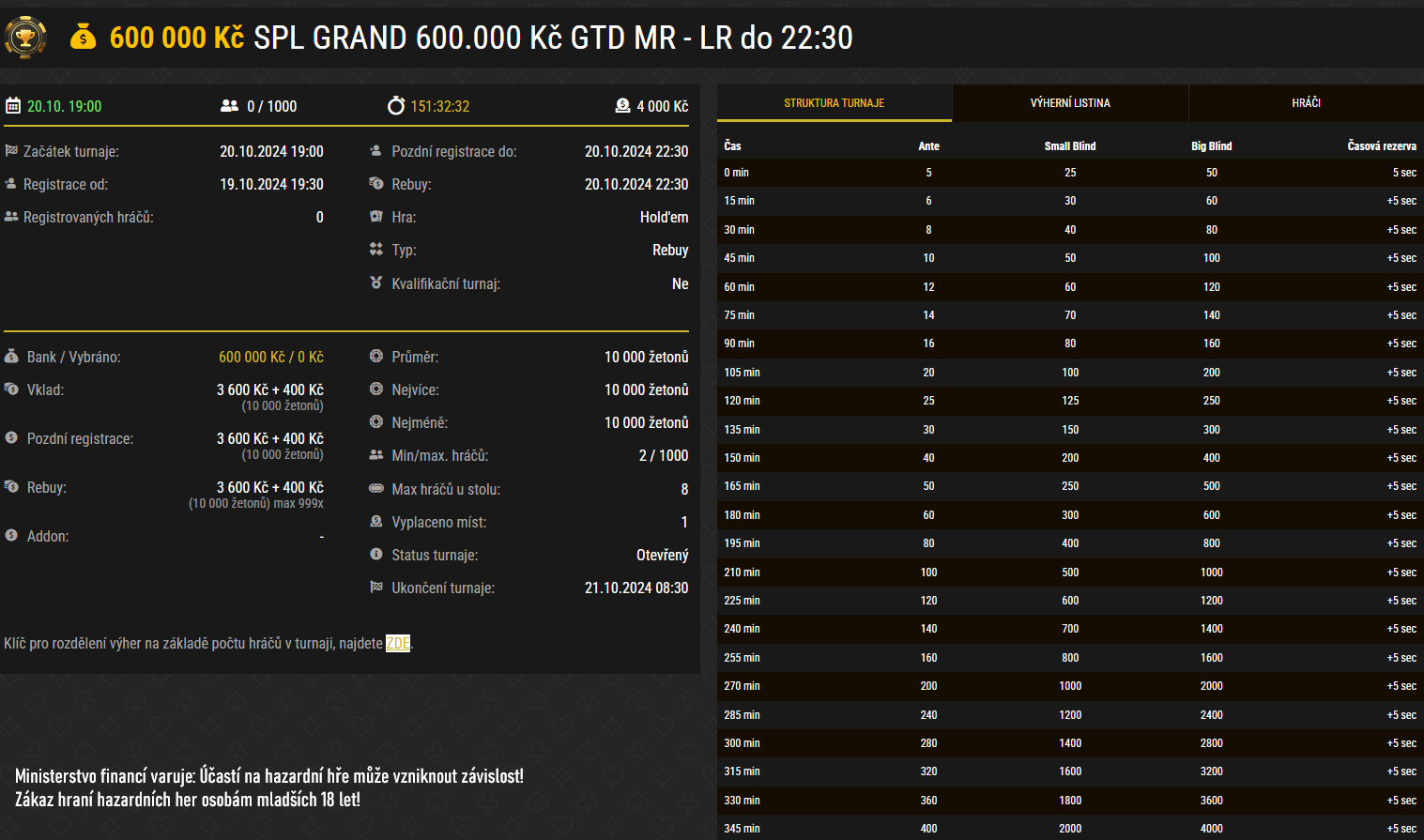1424x840 pixels.
Task: Click the trophy tournament logo icon
Action: [x=25, y=38]
